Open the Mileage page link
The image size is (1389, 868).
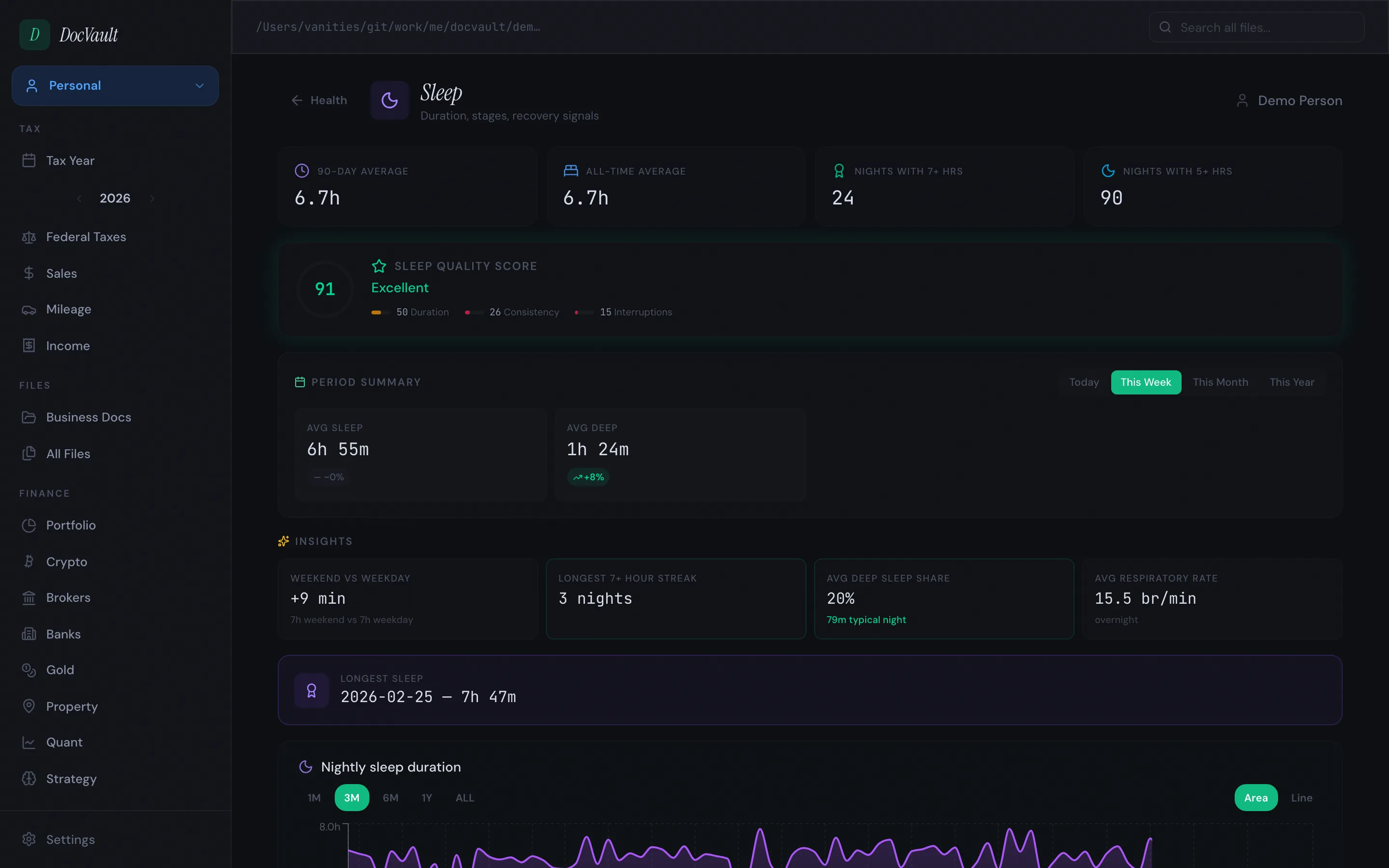pyautogui.click(x=115, y=310)
